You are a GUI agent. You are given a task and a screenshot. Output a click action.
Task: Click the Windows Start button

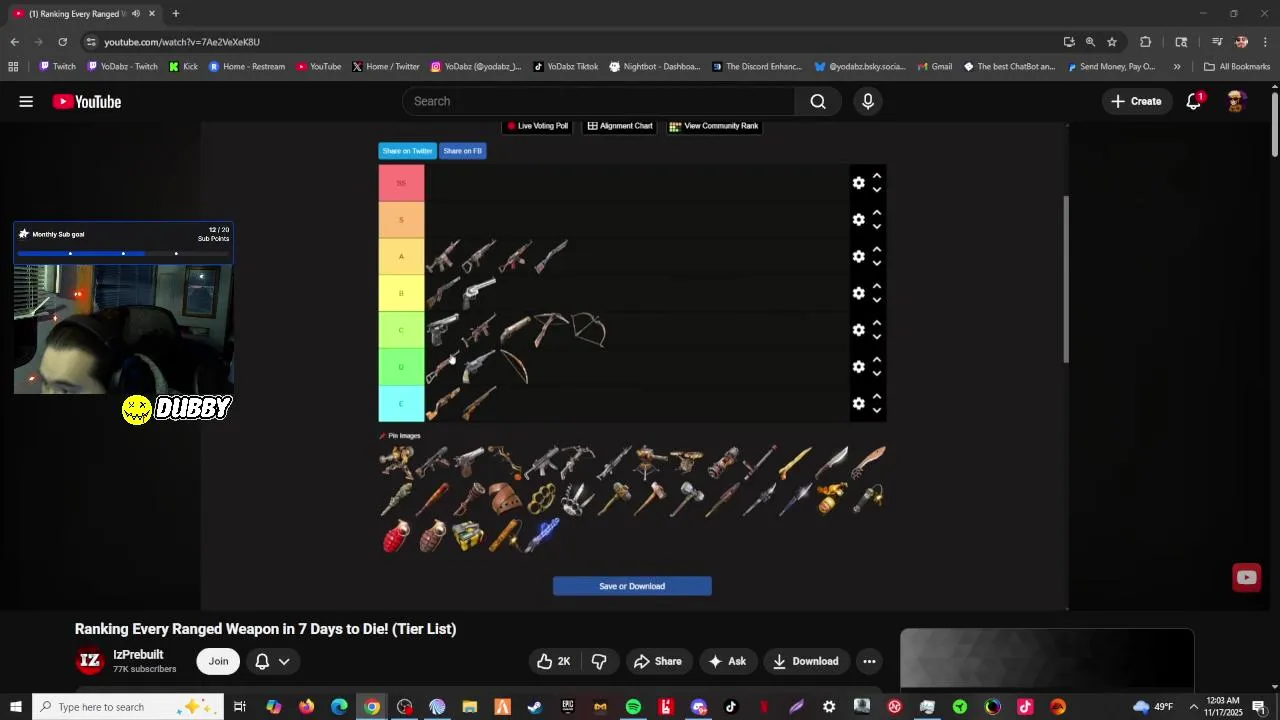(15, 707)
